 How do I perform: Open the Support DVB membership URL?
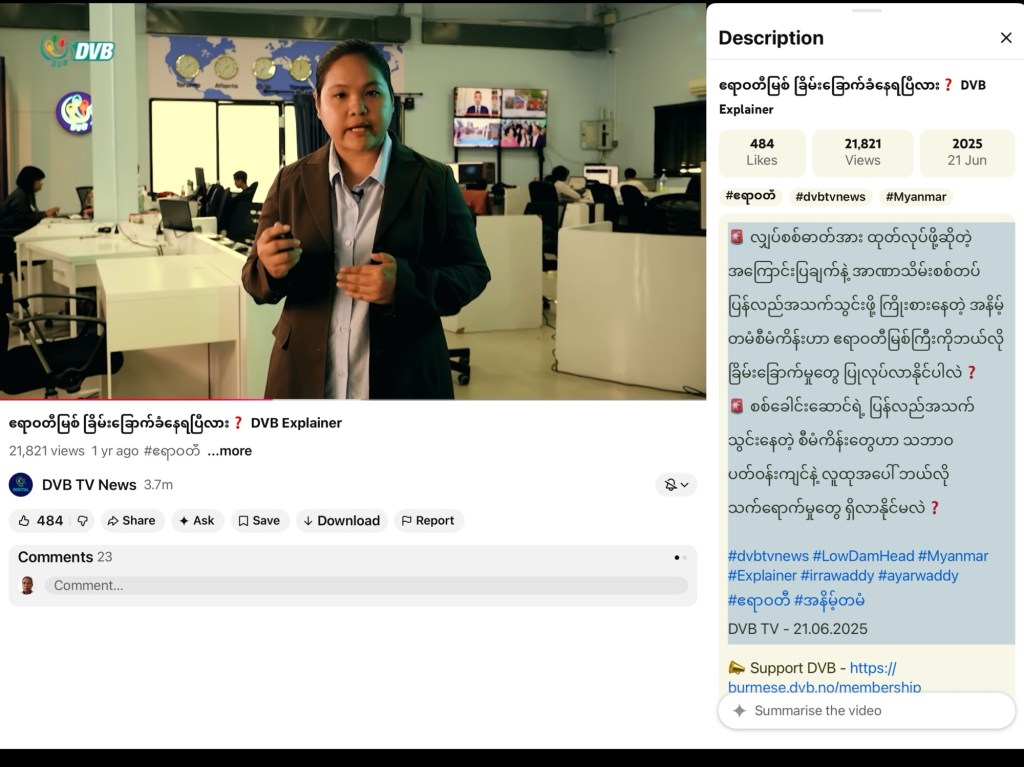click(x=824, y=677)
